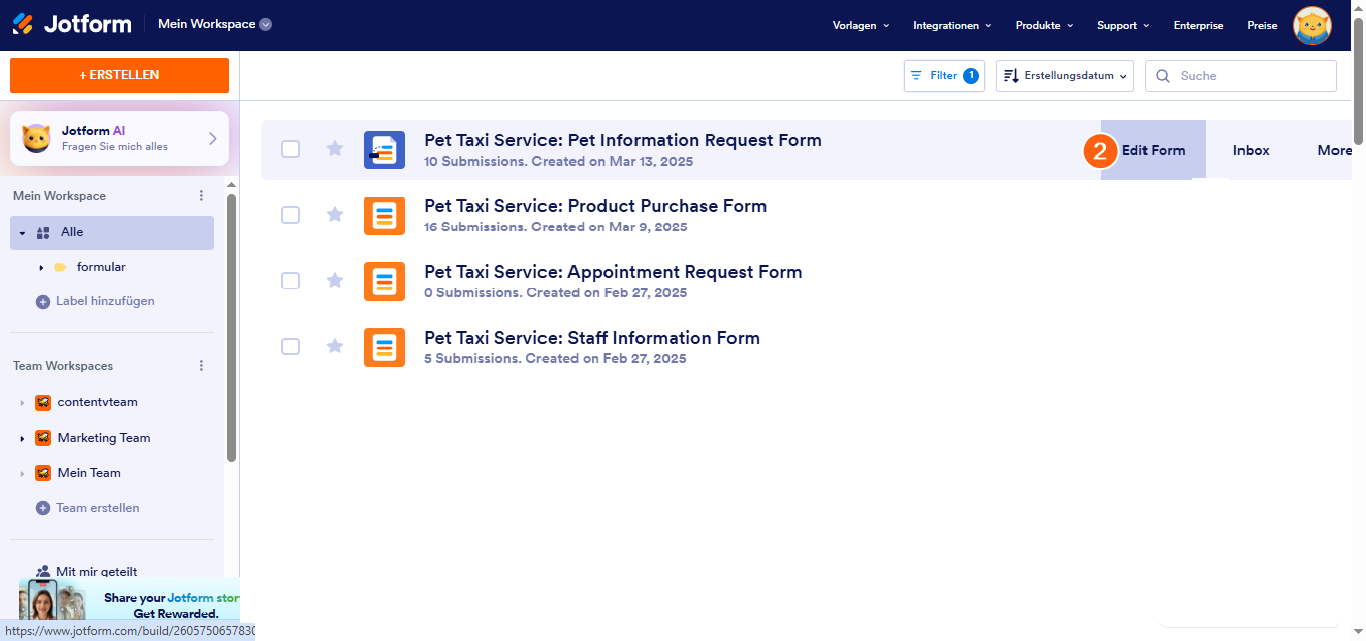Open the Integrationen menu
Screen dimensions: 1366x641
click(x=951, y=26)
